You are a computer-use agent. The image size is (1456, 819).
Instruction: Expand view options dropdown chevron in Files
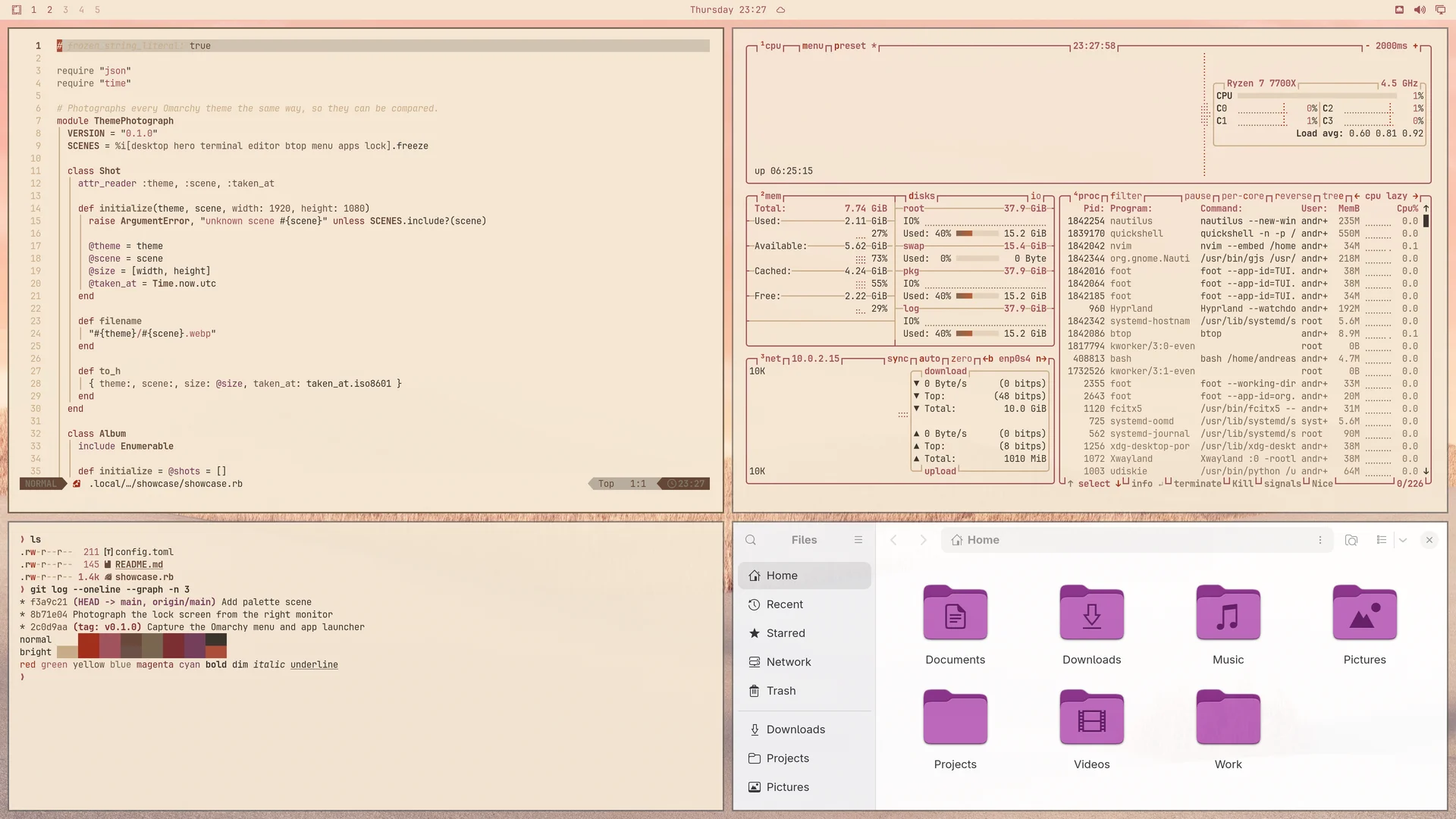1403,540
